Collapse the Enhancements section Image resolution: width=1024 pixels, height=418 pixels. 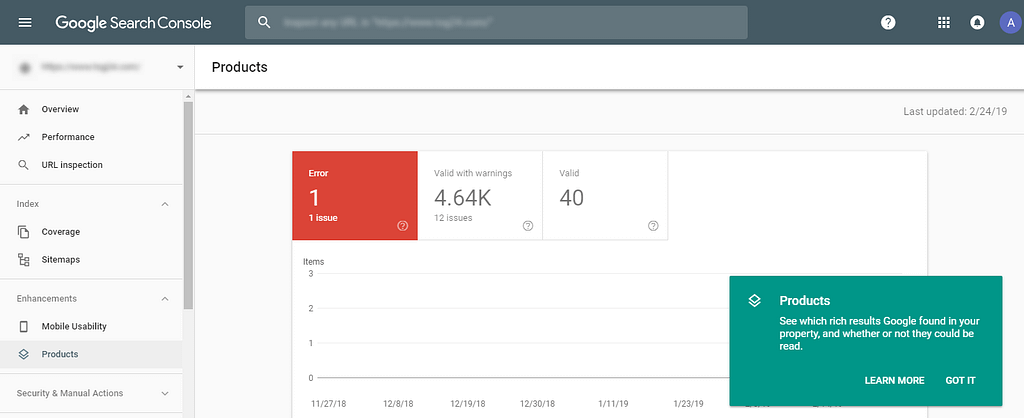click(165, 298)
